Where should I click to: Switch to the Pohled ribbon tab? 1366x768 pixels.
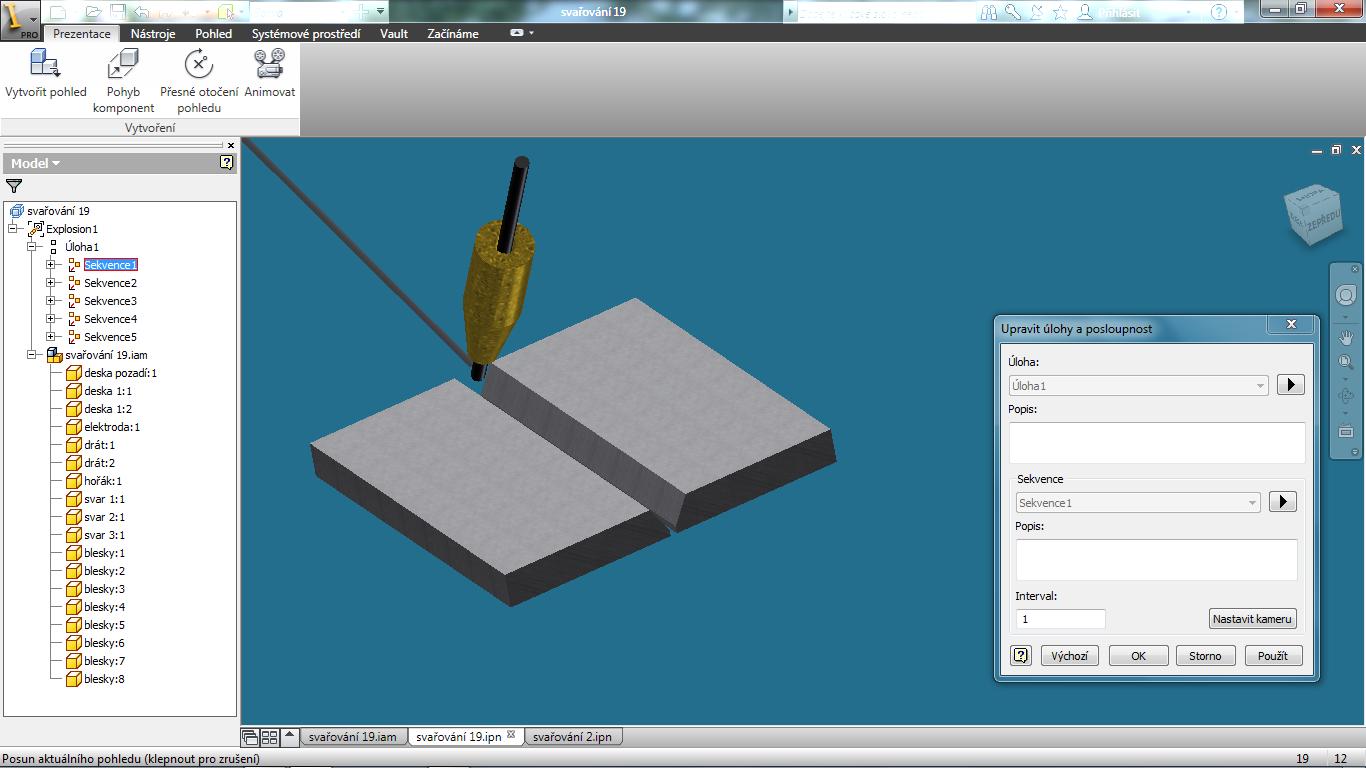point(214,33)
